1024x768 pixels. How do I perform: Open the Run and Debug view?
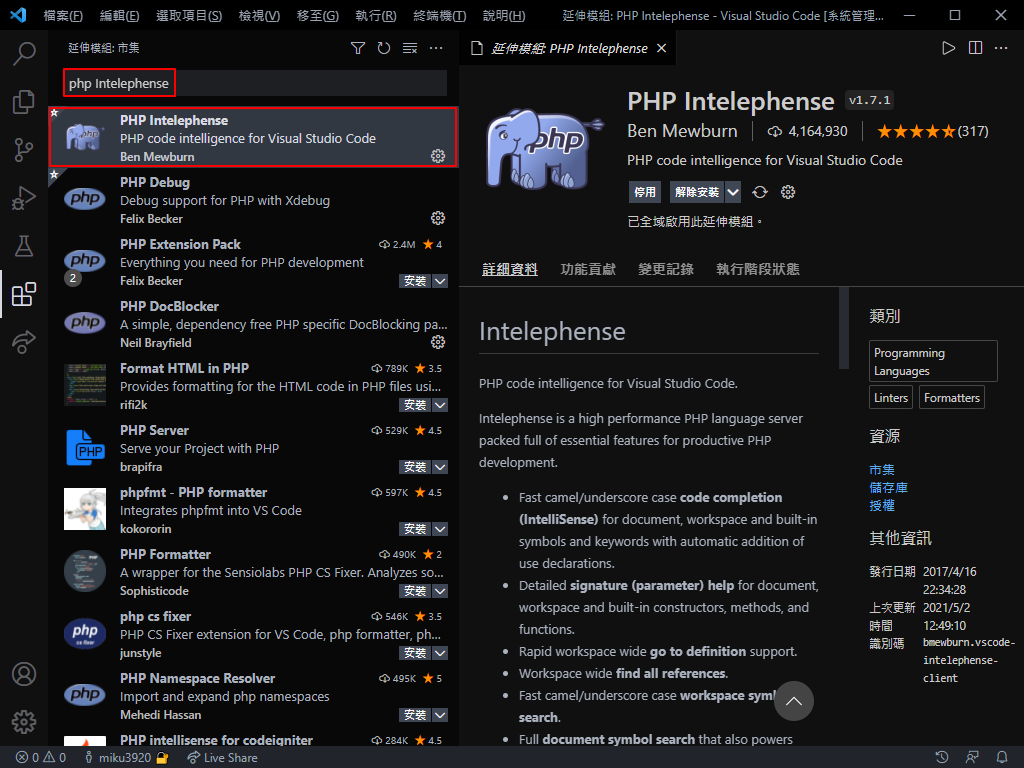(24, 198)
